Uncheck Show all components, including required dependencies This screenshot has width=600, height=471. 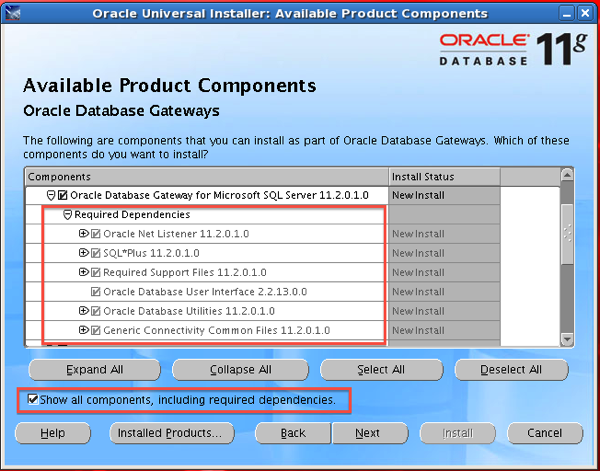(x=33, y=399)
